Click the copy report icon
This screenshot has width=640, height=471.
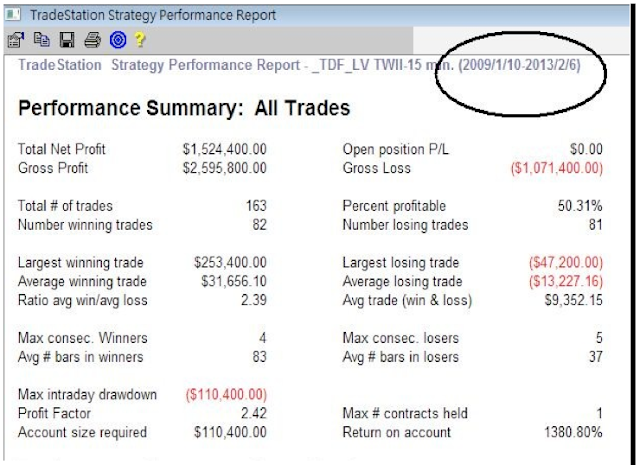point(40,41)
